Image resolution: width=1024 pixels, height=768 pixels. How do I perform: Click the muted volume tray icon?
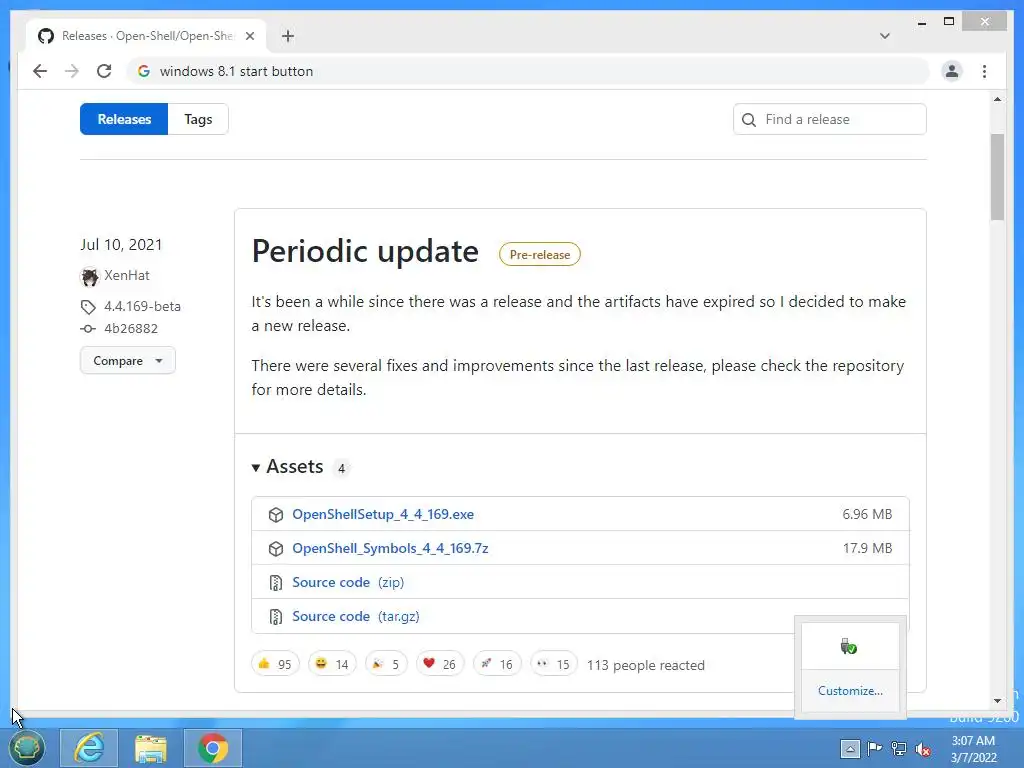923,749
